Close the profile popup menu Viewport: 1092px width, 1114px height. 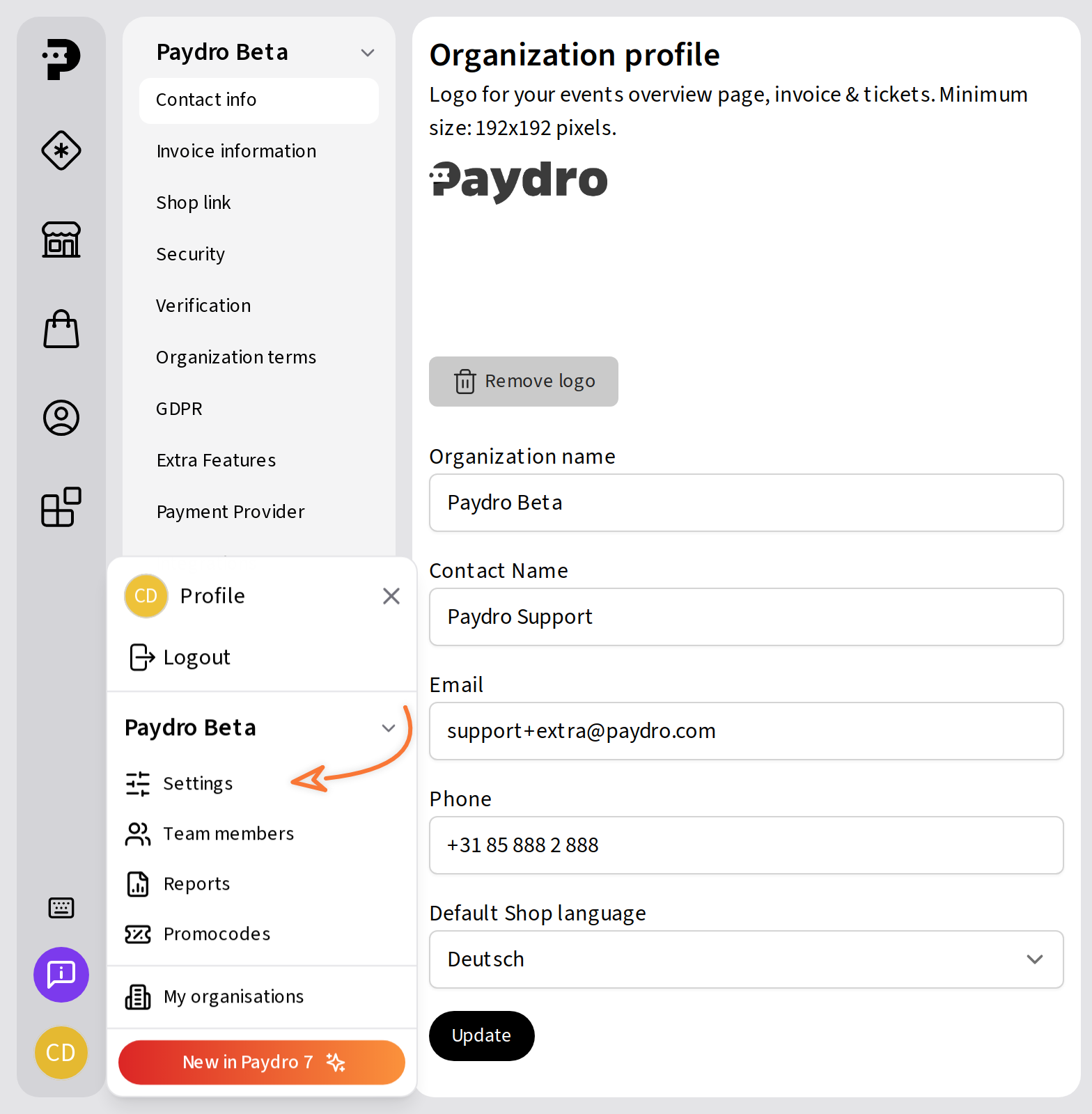[x=391, y=596]
